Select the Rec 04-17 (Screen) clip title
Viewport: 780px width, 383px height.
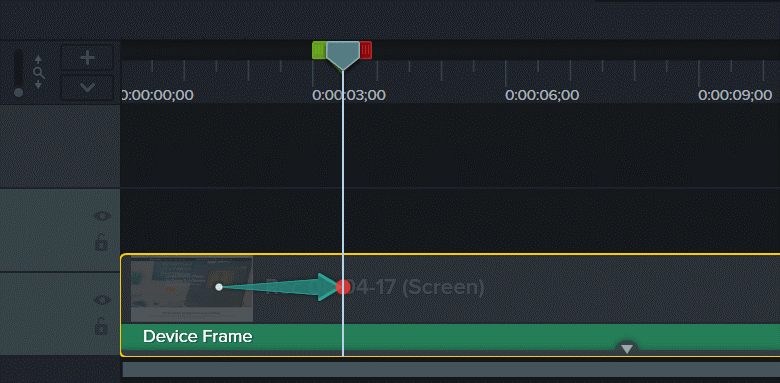pyautogui.click(x=375, y=287)
